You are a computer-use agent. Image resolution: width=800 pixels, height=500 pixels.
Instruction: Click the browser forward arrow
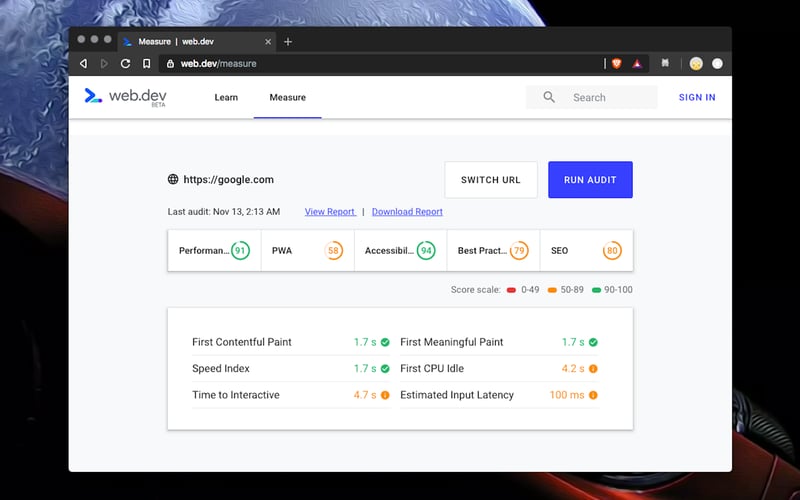104,64
